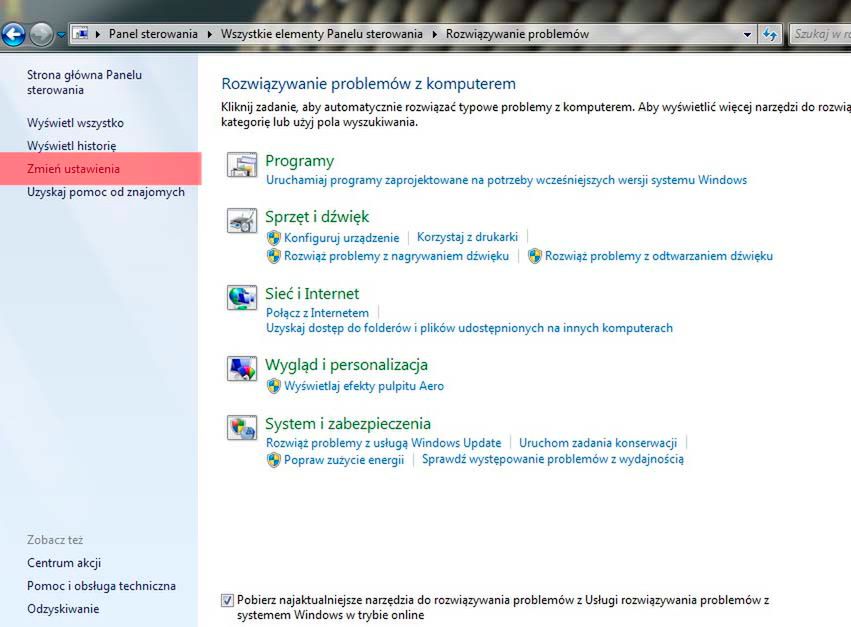Click Uruchom zadania konserwacji link
The image size is (851, 627).
(x=598, y=442)
